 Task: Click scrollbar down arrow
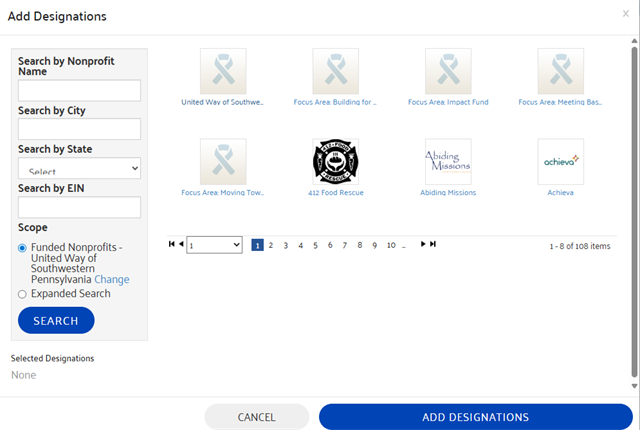634,386
